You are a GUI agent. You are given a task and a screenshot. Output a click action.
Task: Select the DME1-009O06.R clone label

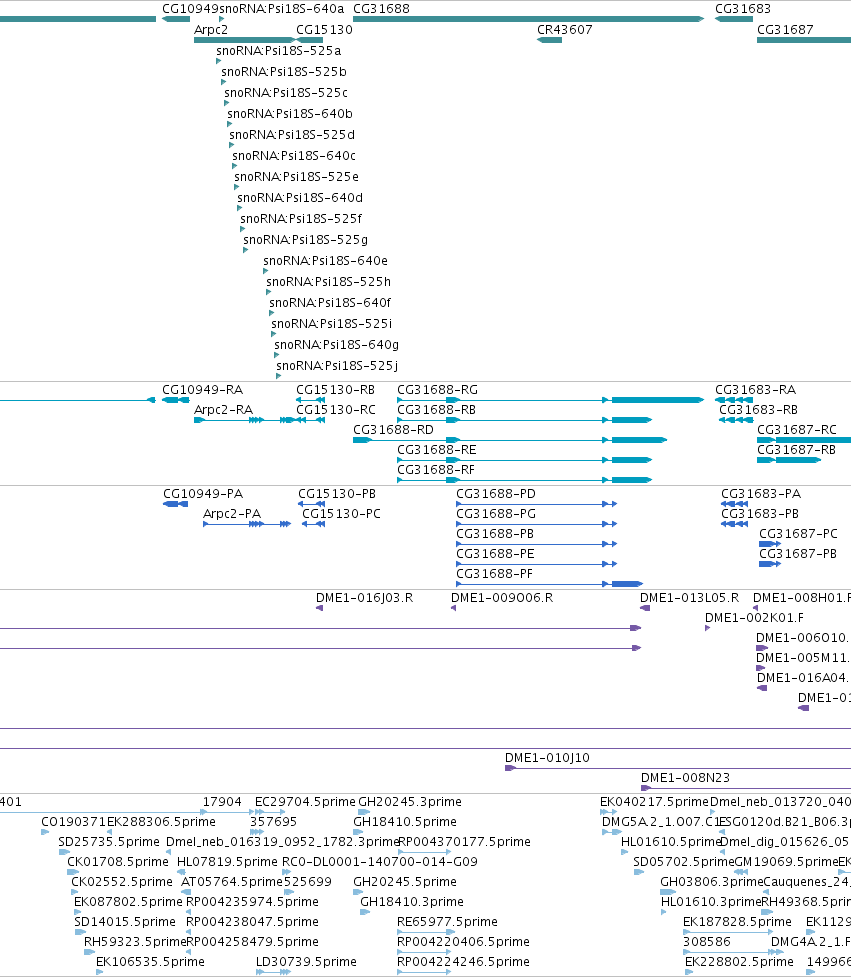coord(502,598)
